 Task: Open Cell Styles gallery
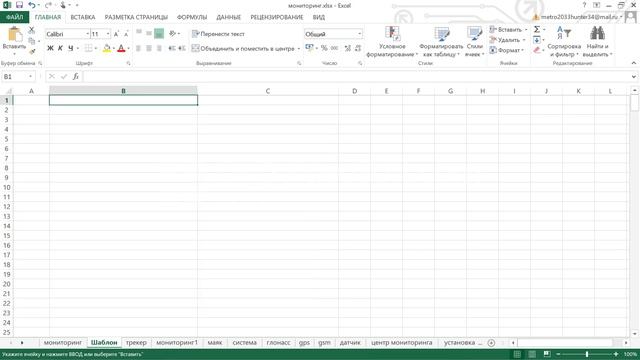[475, 42]
